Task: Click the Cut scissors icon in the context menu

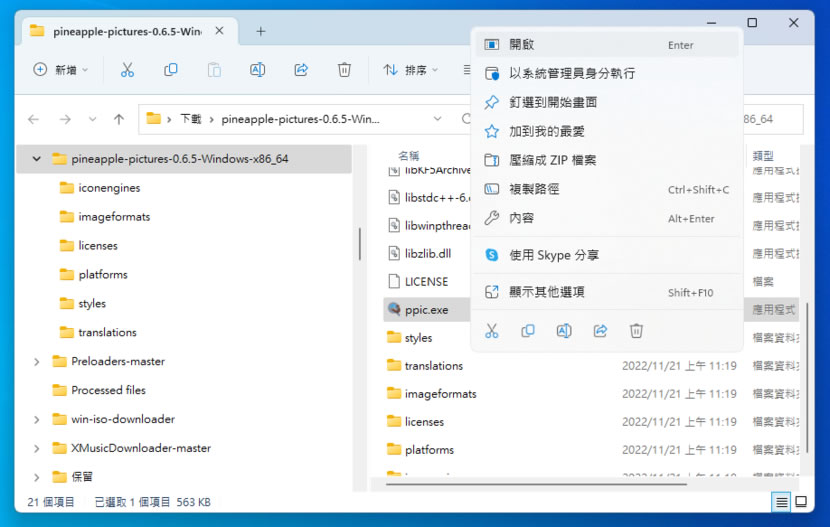Action: coord(492,331)
